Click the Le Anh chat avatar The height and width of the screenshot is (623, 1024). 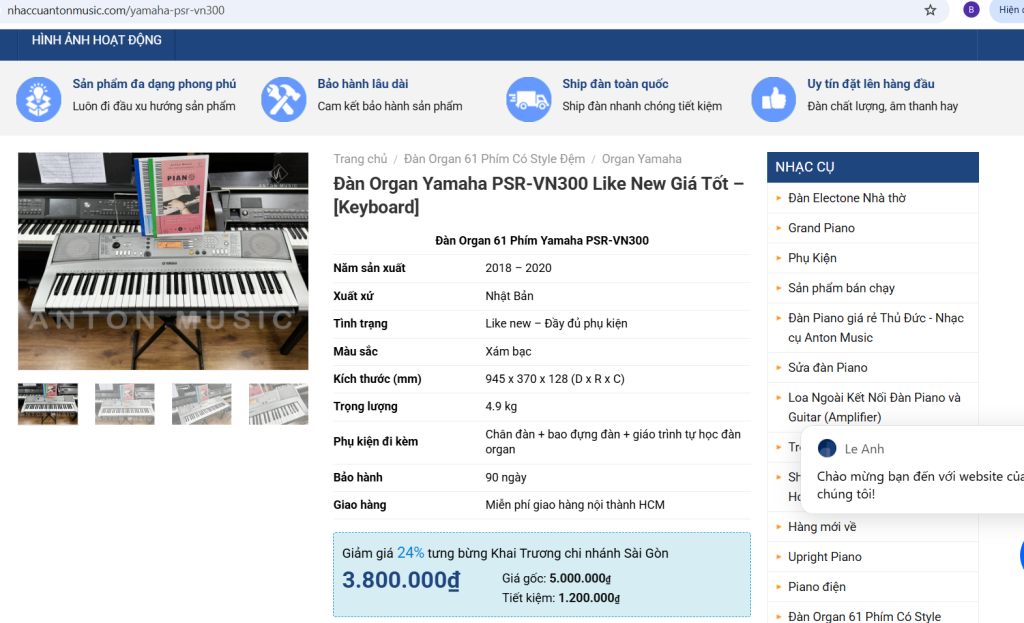(827, 448)
